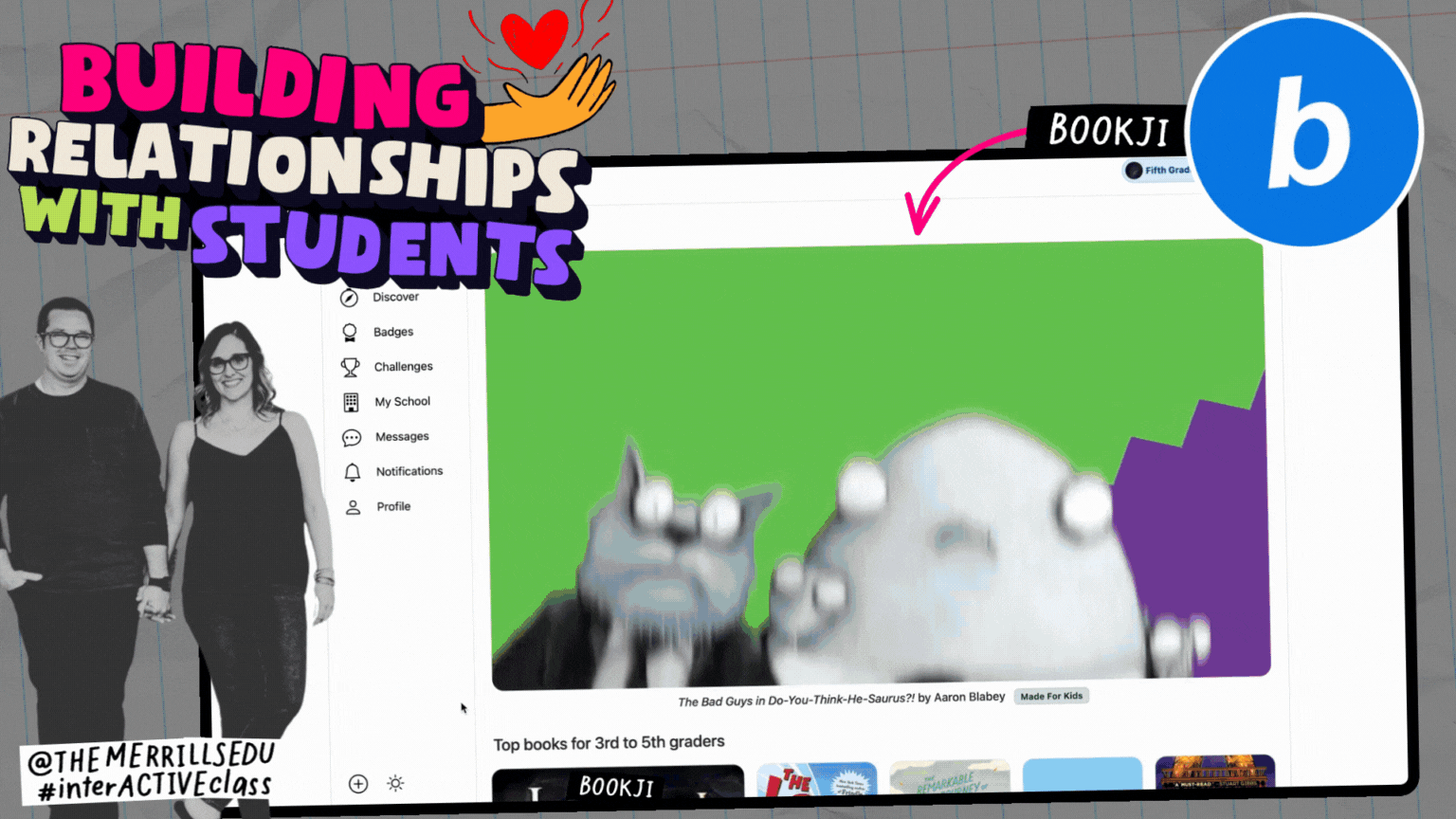
Task: Click the bell icon for Notifications
Action: click(353, 472)
